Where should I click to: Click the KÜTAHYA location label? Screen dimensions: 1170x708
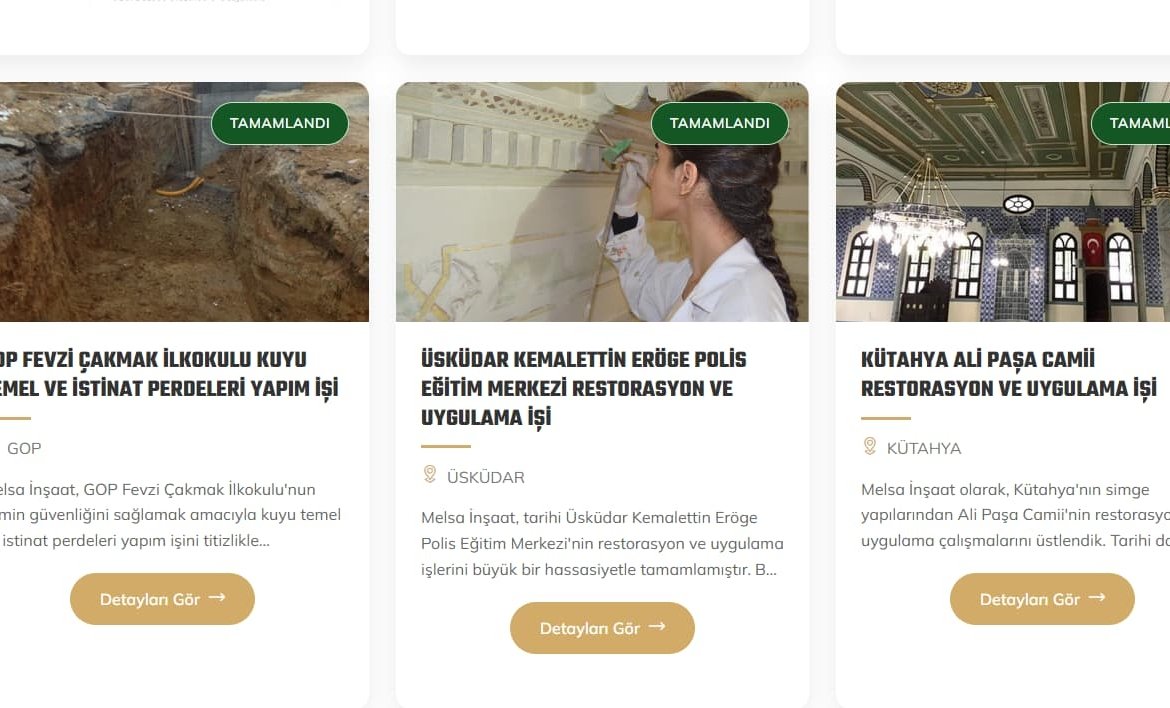924,448
